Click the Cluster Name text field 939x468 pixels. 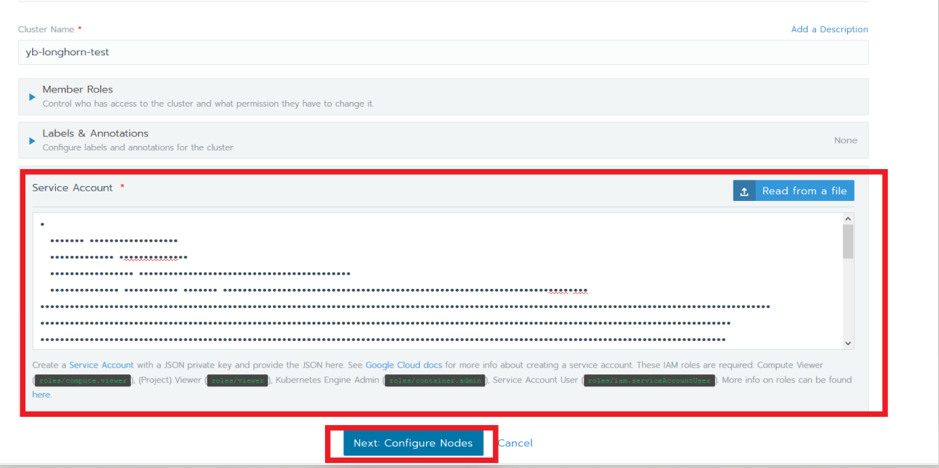pyautogui.click(x=442, y=53)
